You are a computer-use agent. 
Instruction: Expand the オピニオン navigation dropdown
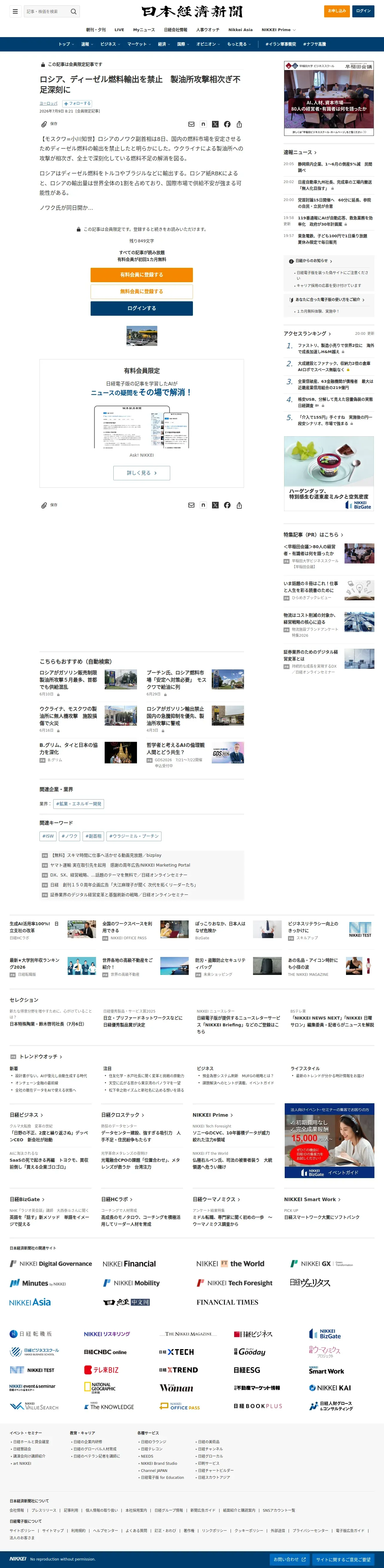click(x=208, y=44)
